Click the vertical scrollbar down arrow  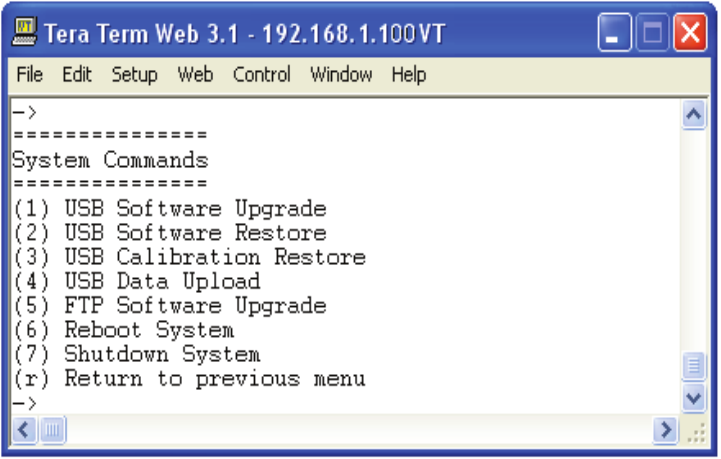[693, 398]
